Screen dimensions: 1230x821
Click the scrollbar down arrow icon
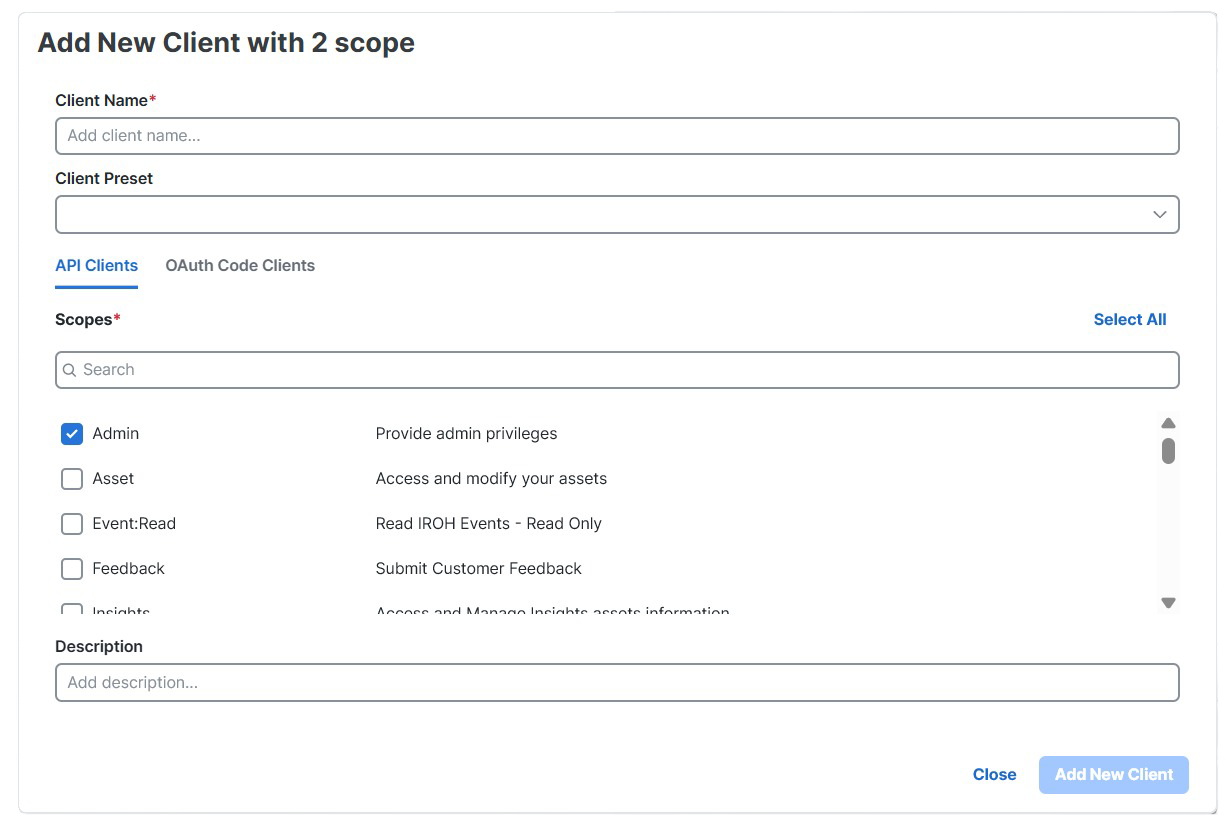pos(1168,601)
